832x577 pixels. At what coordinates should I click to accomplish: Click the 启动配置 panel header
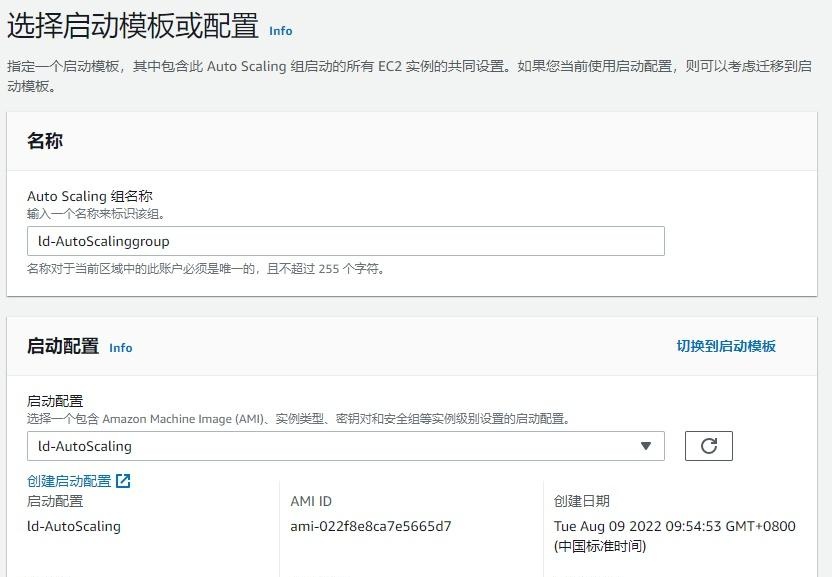62,346
